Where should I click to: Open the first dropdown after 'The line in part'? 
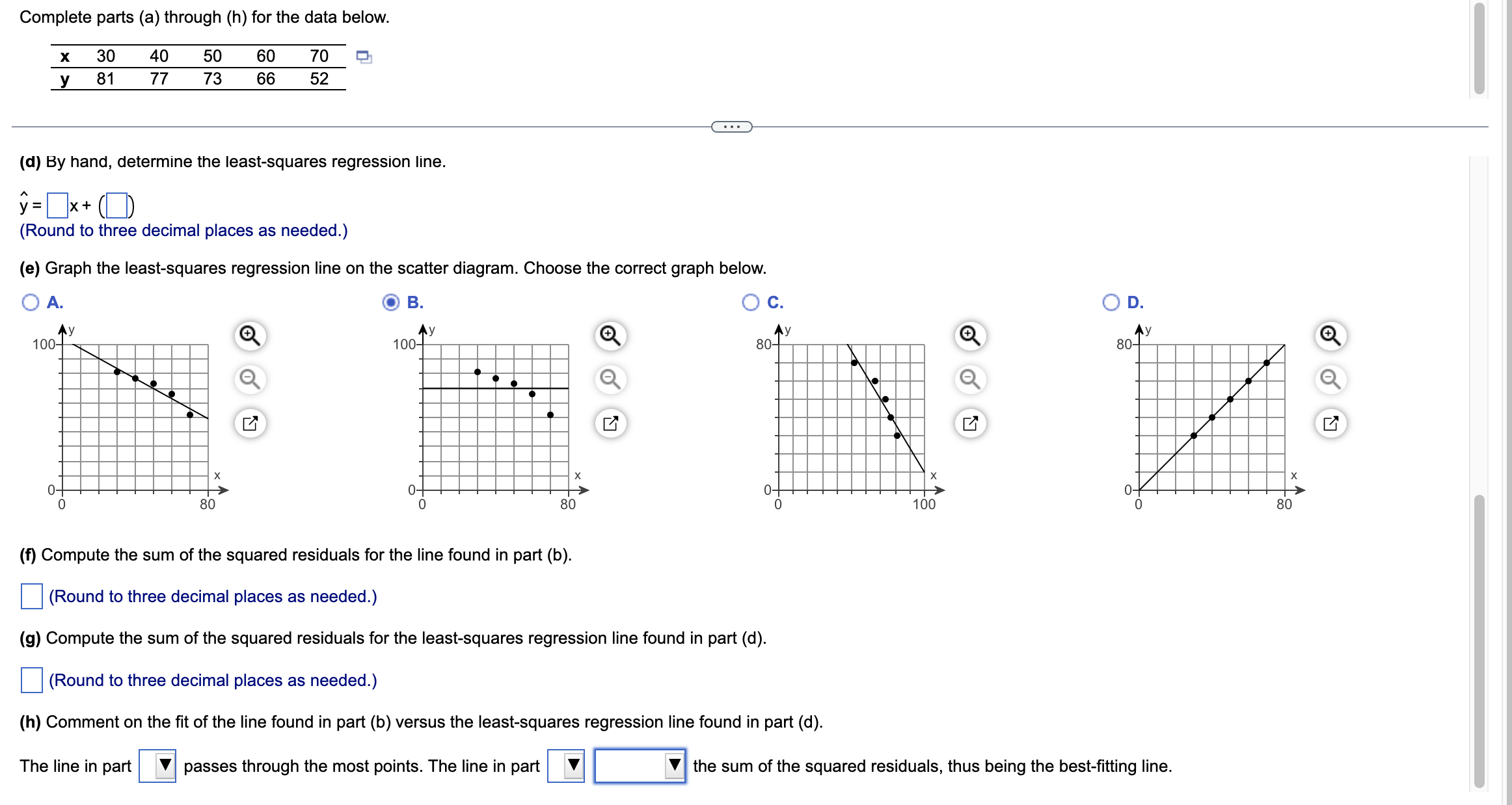pos(159,765)
